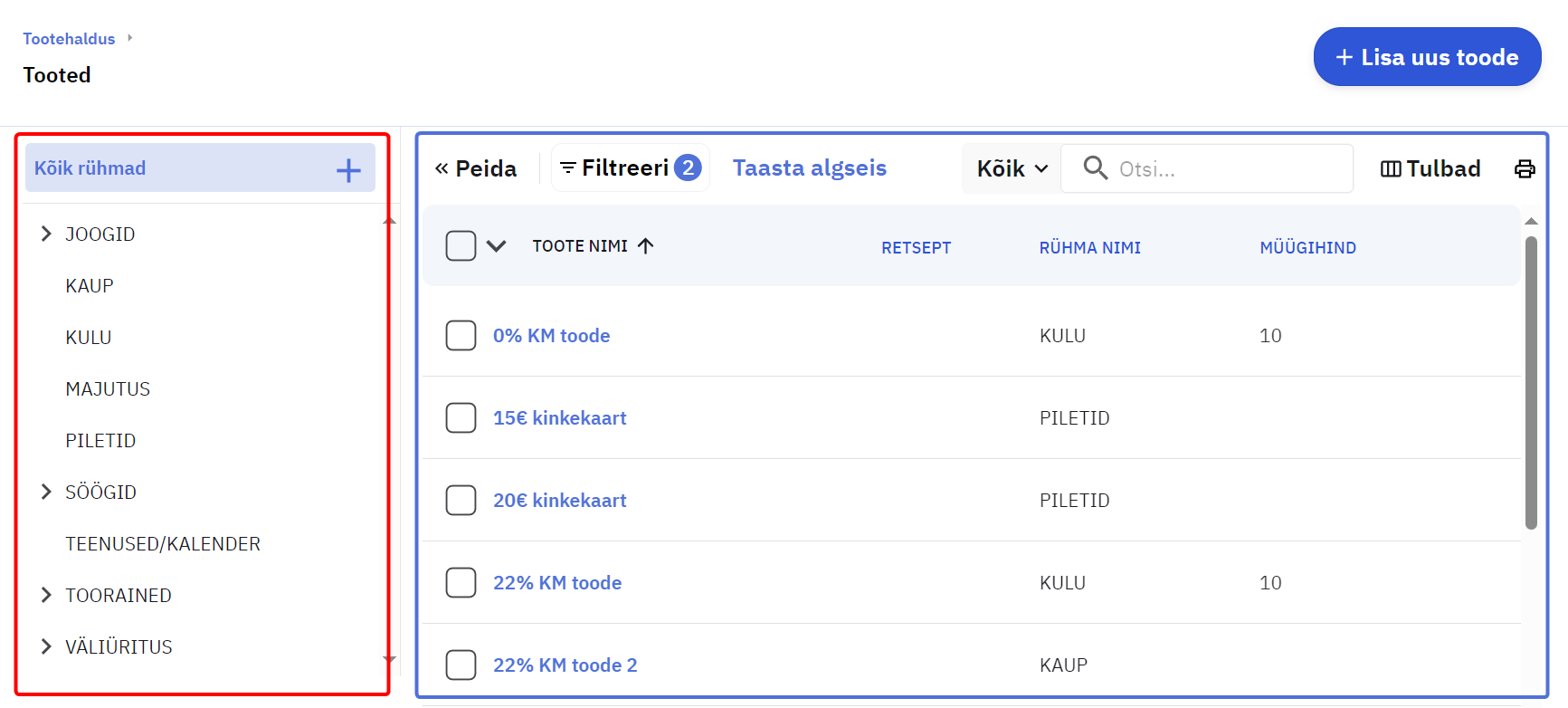This screenshot has height=708, width=1568.
Task: Check the box for 0% KM toode
Action: [461, 335]
